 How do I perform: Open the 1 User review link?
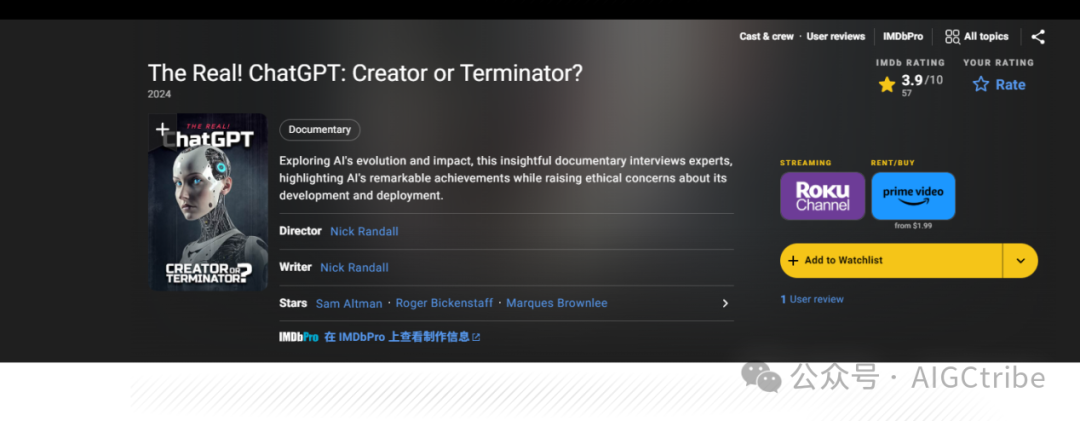(x=812, y=299)
